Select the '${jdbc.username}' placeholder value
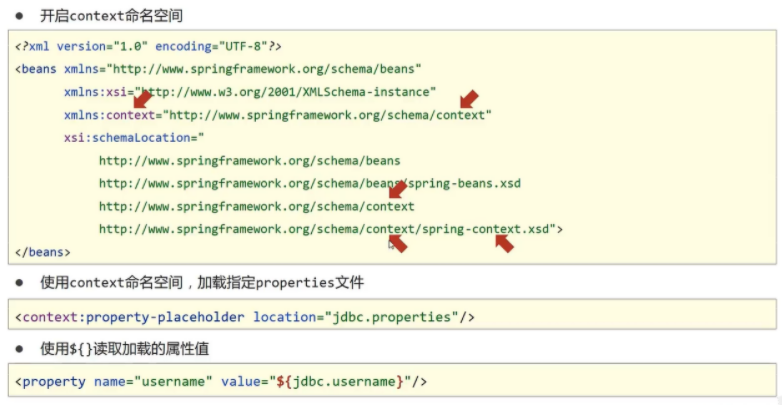The width and height of the screenshot is (782, 407). (x=340, y=382)
